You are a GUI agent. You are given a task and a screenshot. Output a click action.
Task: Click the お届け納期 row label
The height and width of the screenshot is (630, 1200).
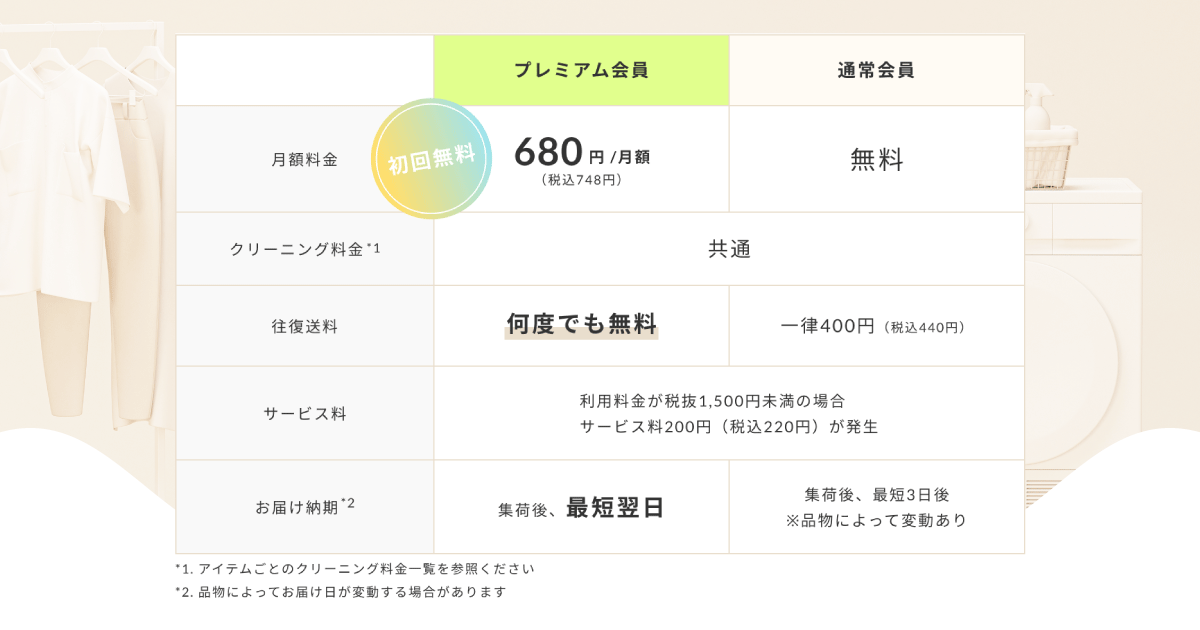coord(304,507)
